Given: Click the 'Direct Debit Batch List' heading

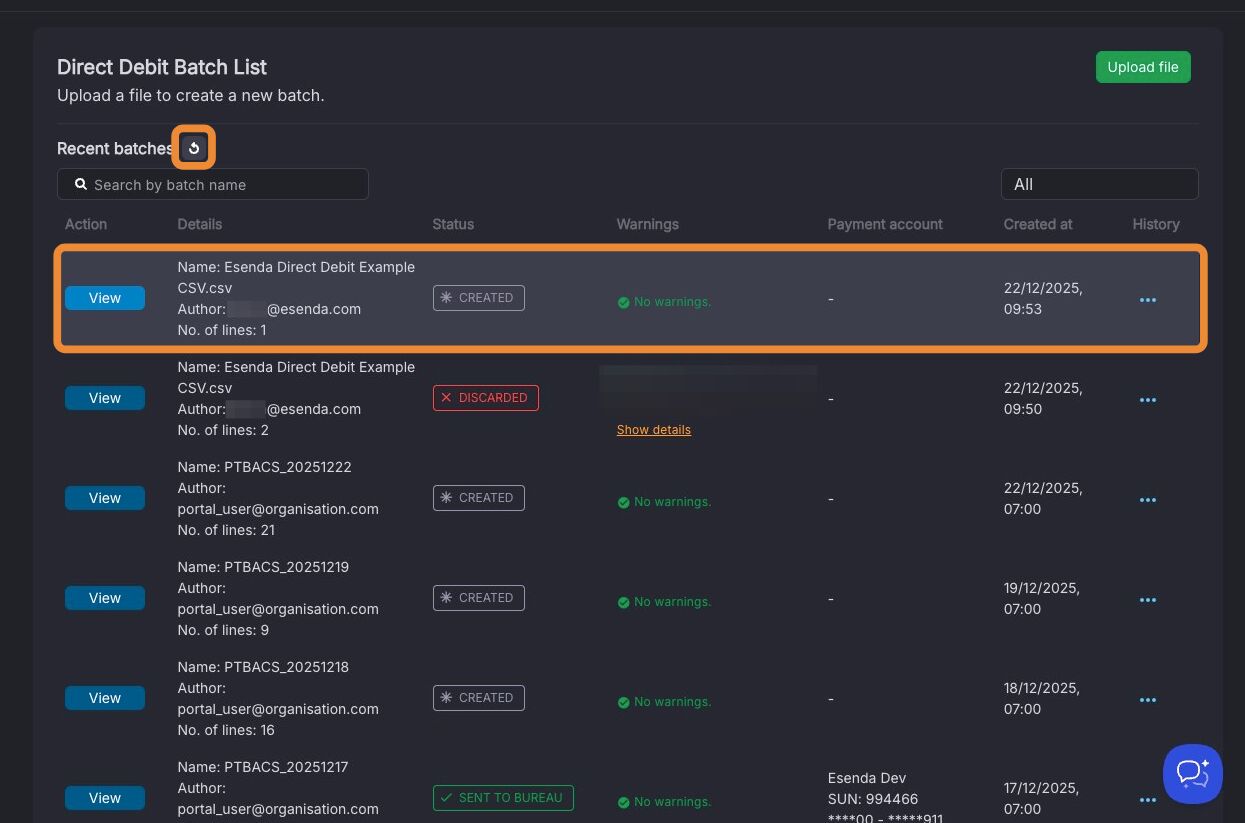Looking at the screenshot, I should (162, 67).
